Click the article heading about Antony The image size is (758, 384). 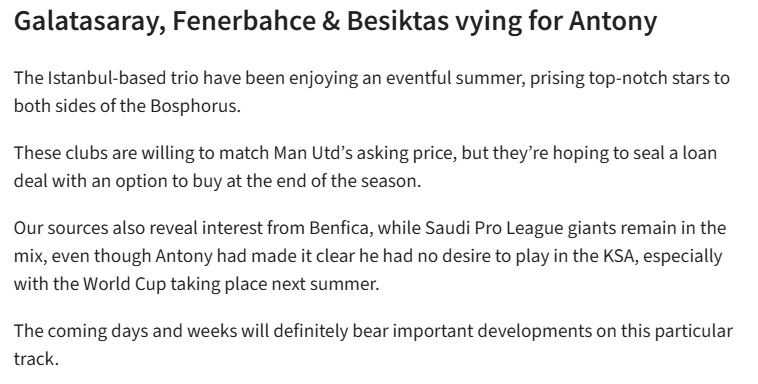click(x=335, y=21)
